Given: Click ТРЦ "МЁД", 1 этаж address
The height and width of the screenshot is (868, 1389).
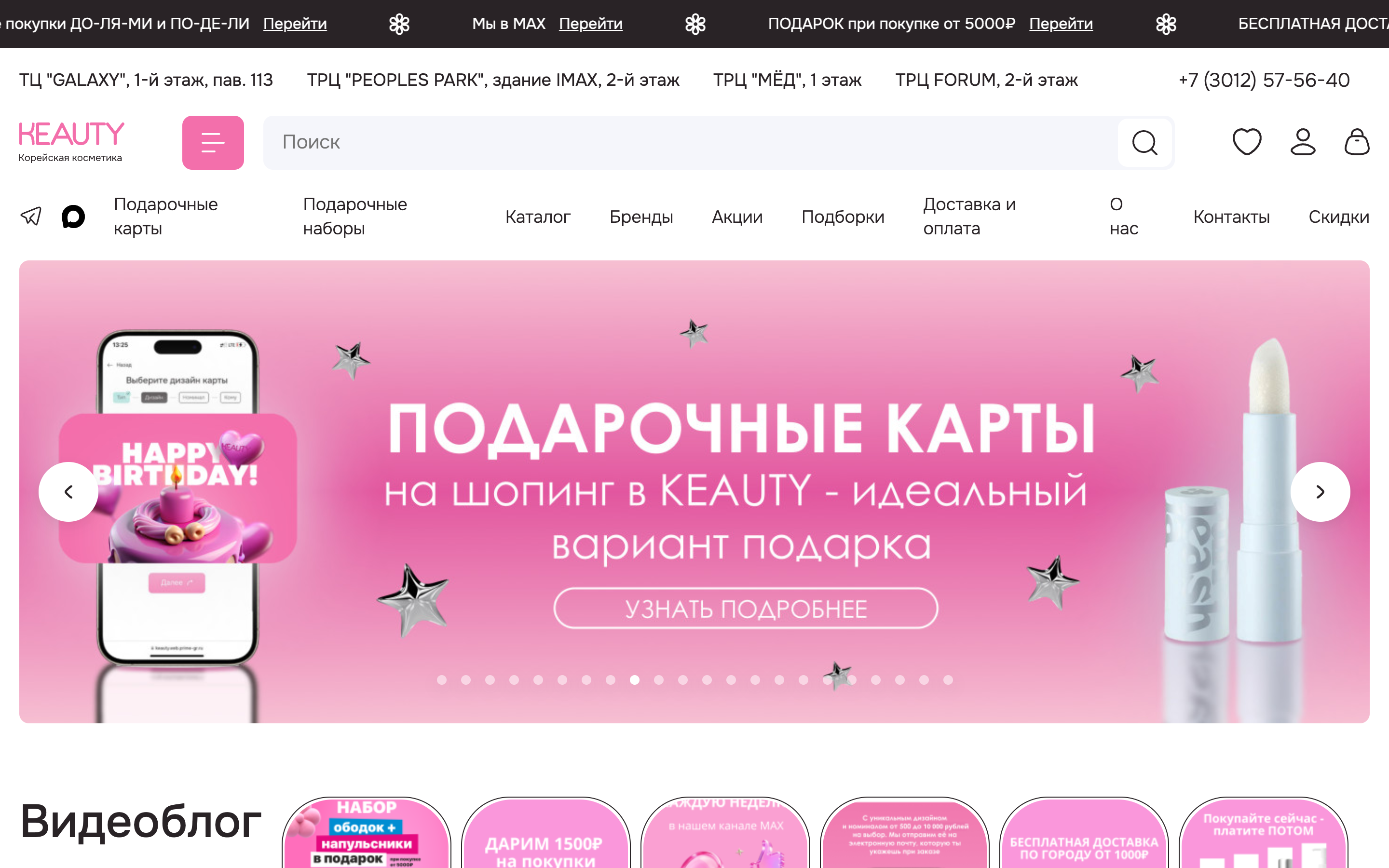Looking at the screenshot, I should coord(787,80).
